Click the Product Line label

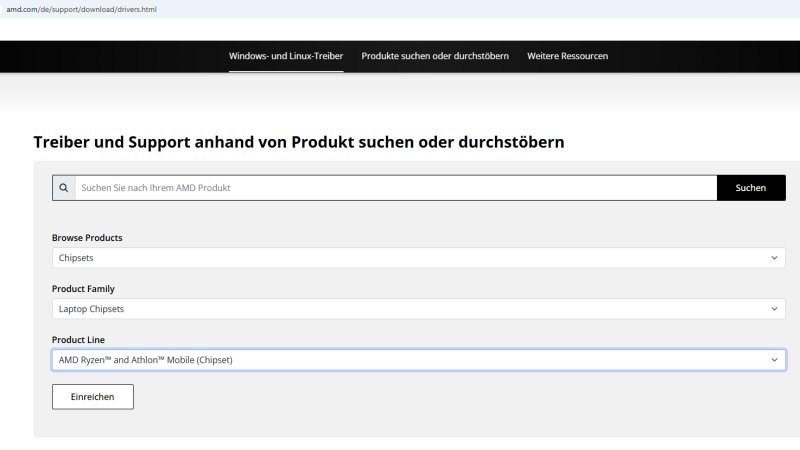(x=78, y=340)
